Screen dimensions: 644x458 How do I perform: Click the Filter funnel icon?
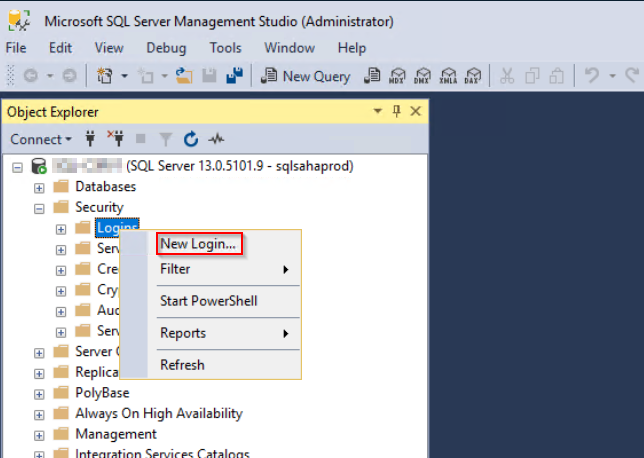tap(166, 139)
